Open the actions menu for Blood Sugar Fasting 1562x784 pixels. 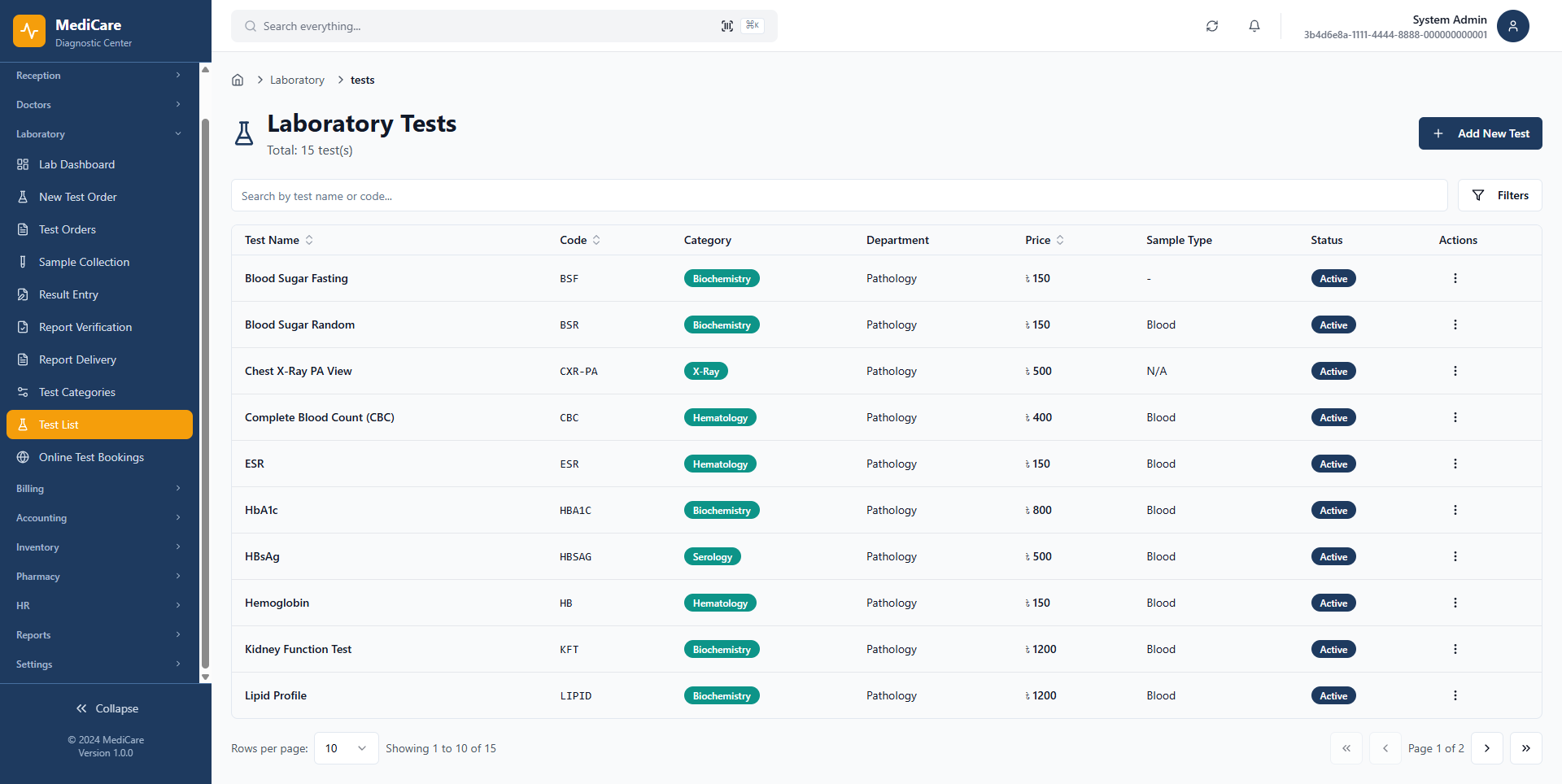(x=1455, y=278)
